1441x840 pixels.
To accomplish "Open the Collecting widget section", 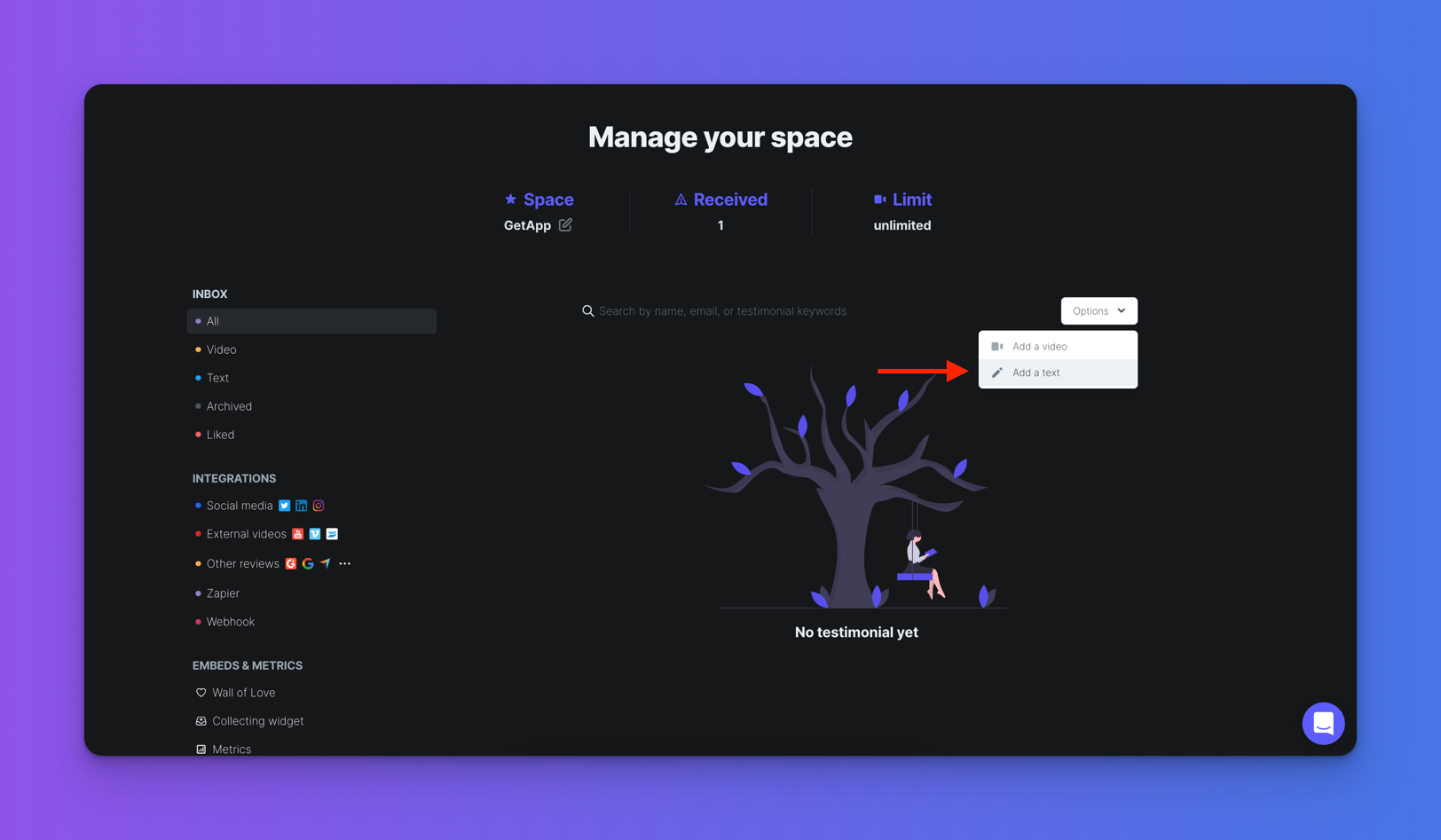I will click(x=258, y=720).
